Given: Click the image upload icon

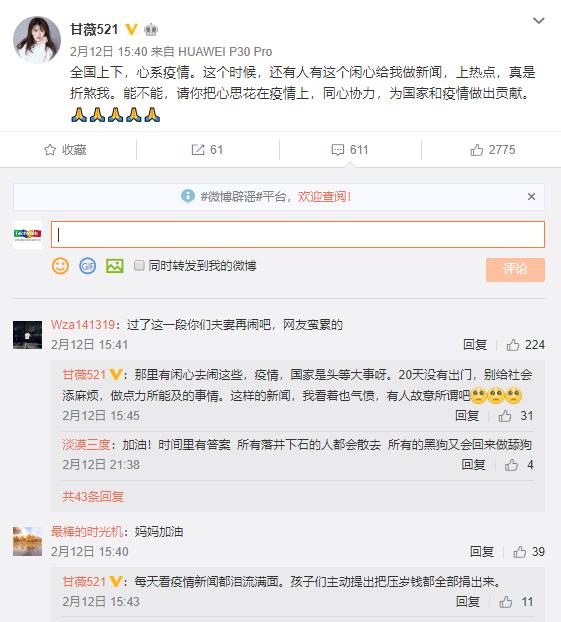Looking at the screenshot, I should click(x=115, y=266).
